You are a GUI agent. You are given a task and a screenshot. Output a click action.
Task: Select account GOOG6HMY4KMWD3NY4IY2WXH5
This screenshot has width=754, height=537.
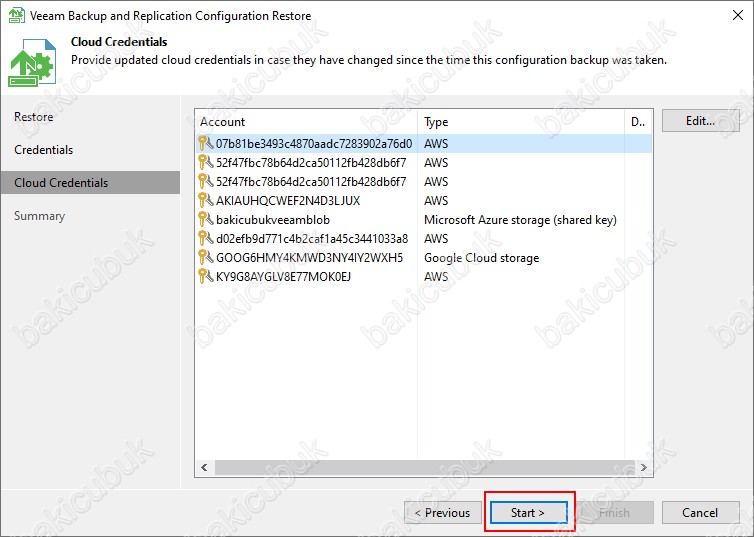424,257
